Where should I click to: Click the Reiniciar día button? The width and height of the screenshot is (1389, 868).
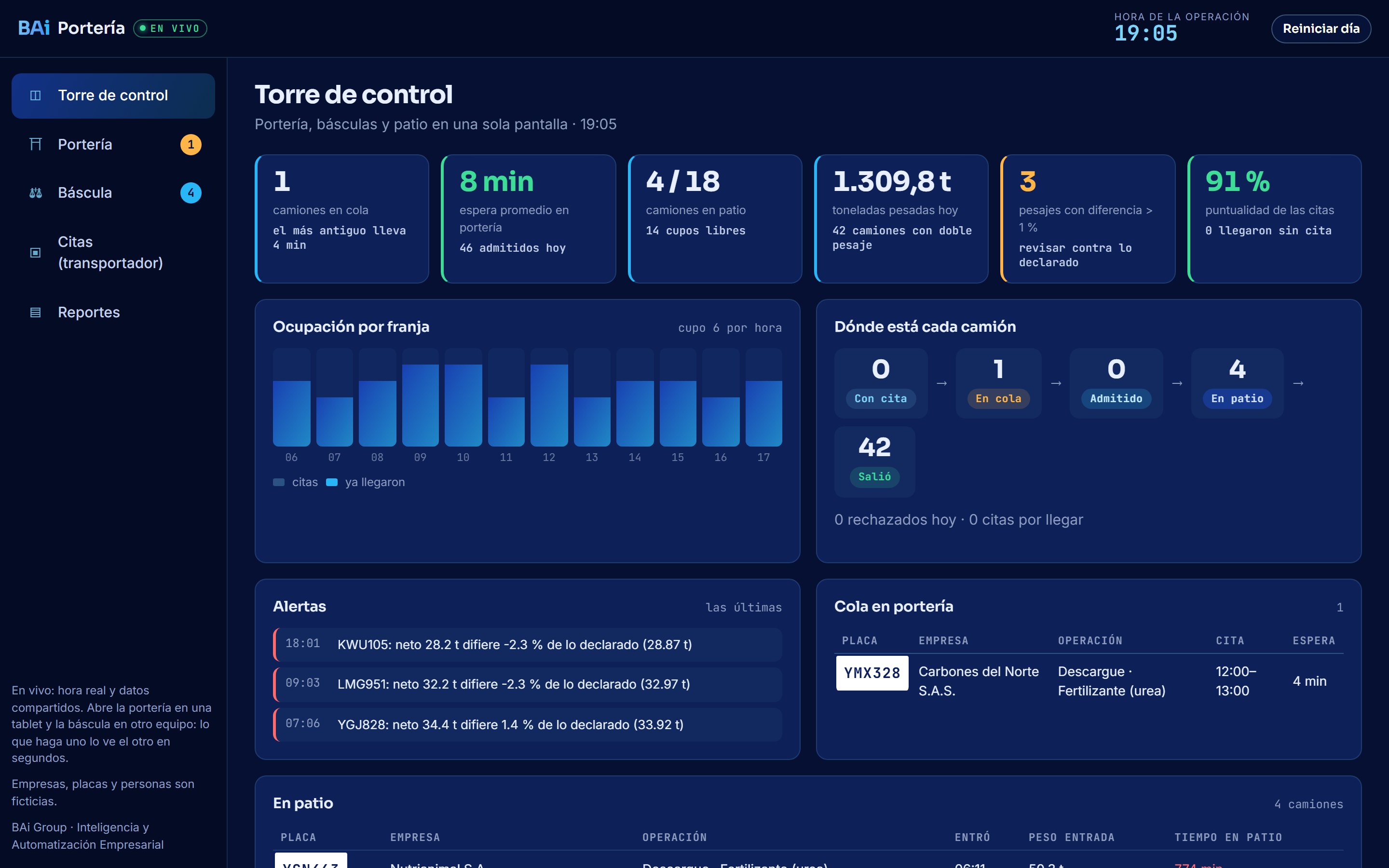tap(1321, 29)
